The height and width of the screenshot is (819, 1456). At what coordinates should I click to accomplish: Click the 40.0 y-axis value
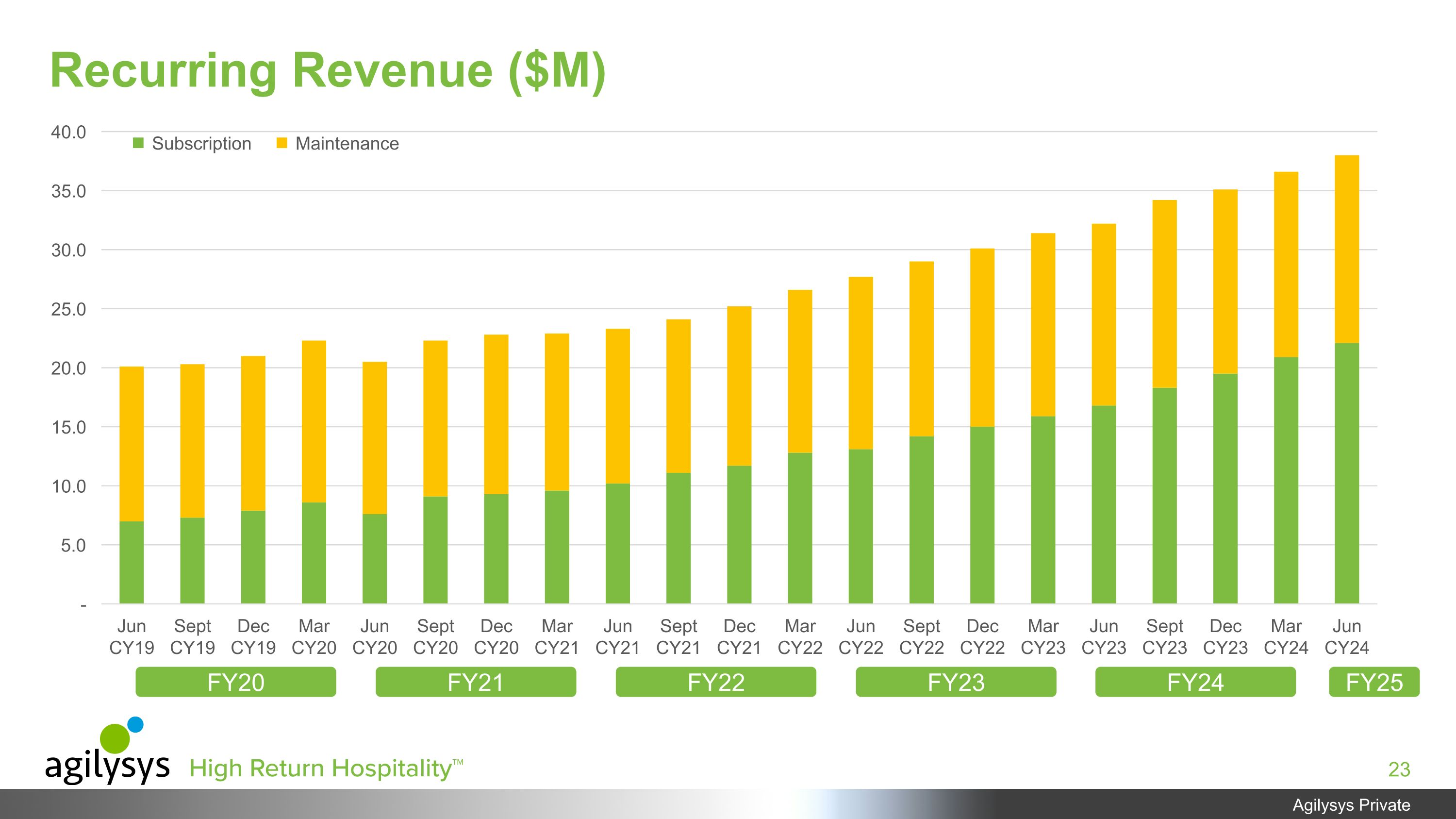68,132
